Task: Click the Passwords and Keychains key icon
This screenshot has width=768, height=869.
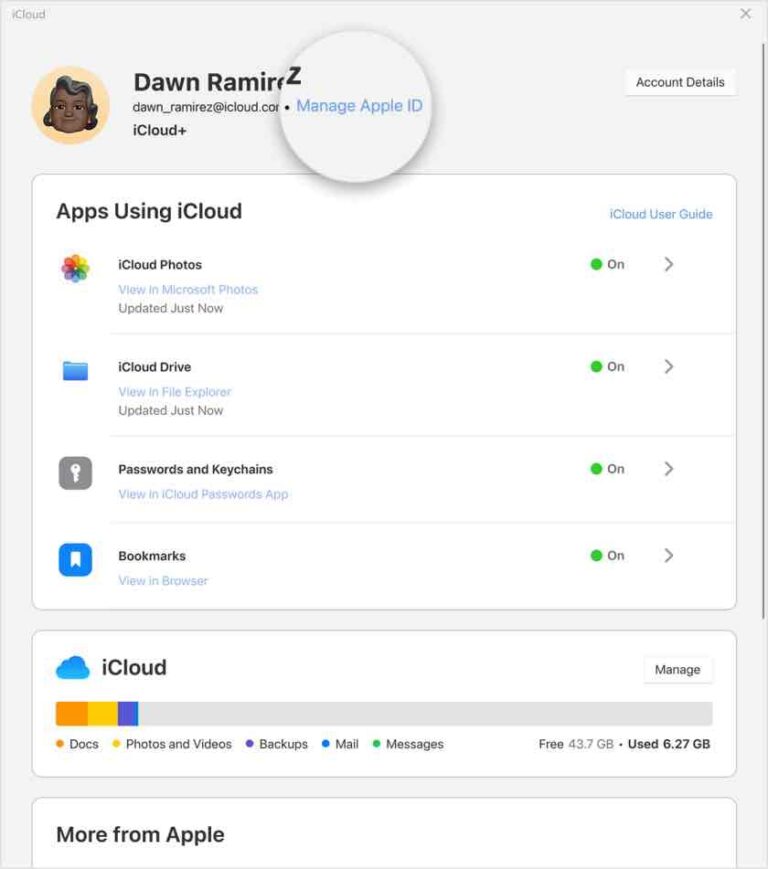Action: click(x=75, y=473)
